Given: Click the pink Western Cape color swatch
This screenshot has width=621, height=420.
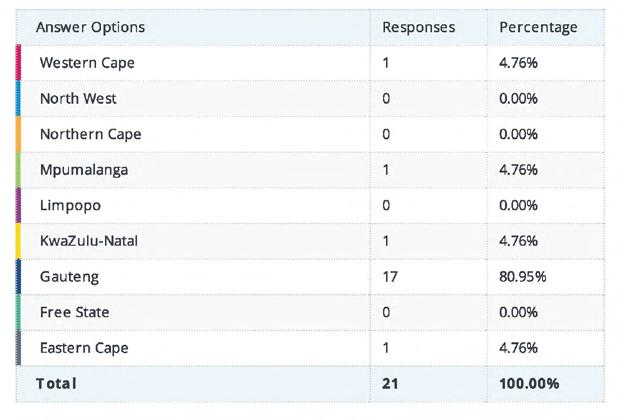Looking at the screenshot, I should pos(19,63).
